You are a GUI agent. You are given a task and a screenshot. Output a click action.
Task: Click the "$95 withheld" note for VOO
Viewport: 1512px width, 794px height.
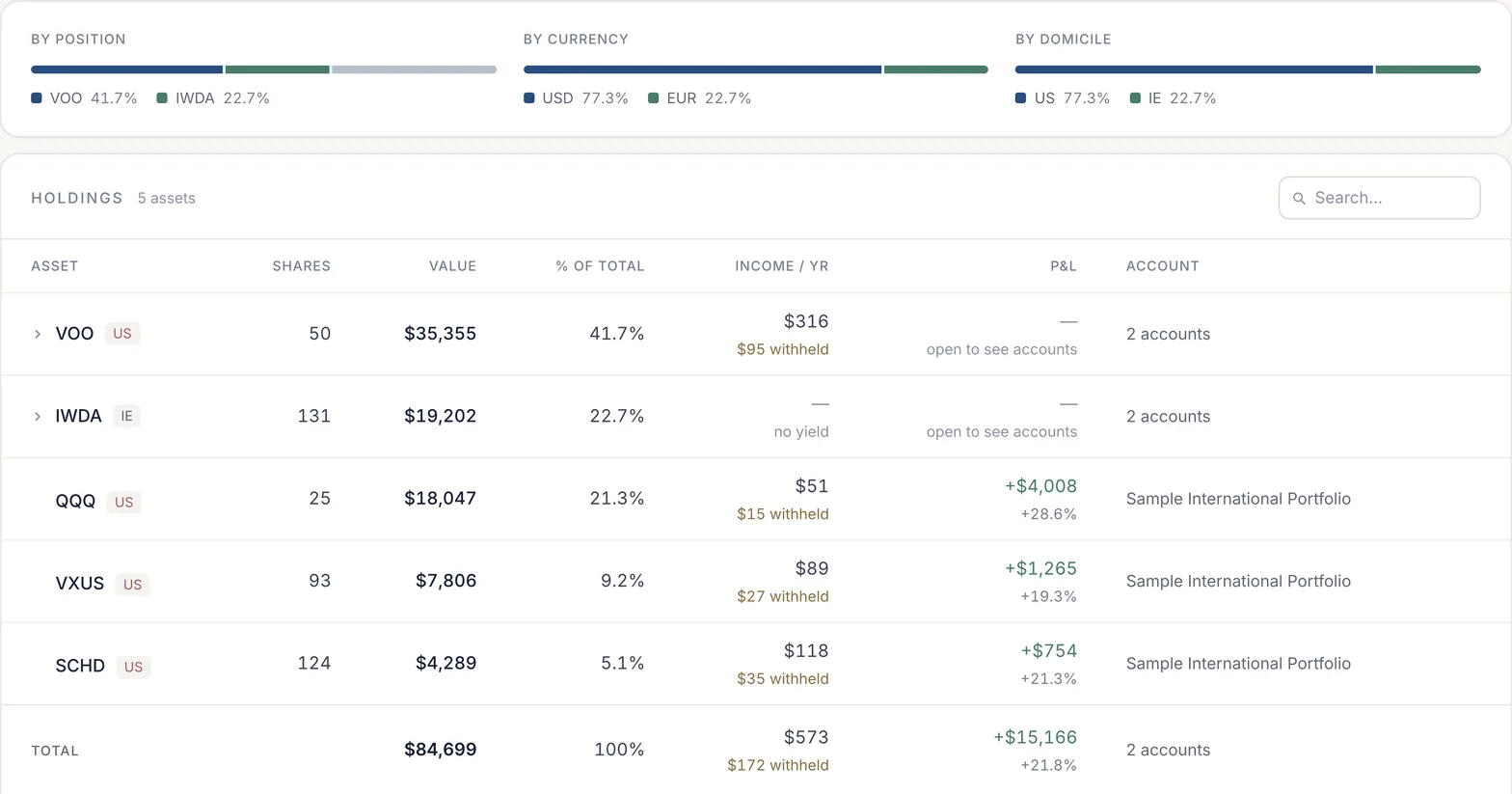pos(783,349)
